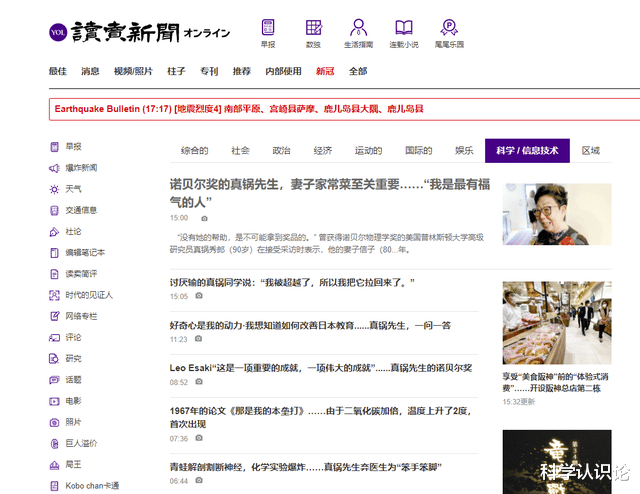Screen dimensions: 640x494
Task: Switch to the 国际的 tab
Action: [418, 151]
